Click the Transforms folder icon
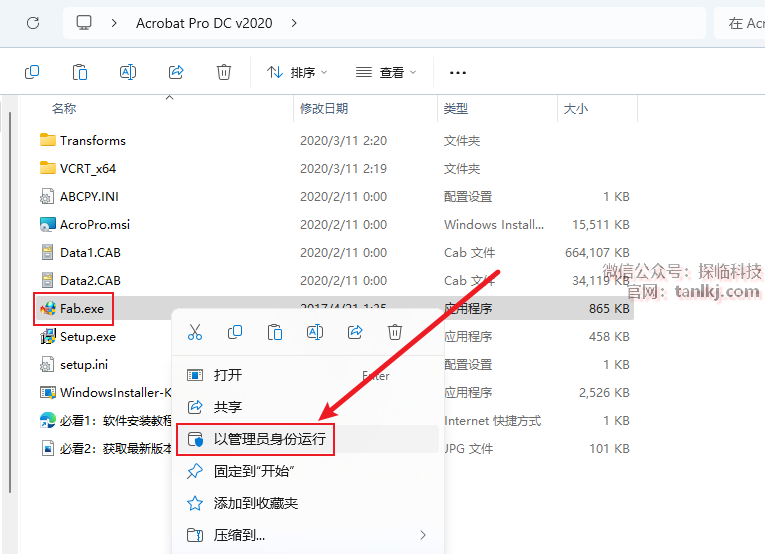The image size is (765, 554). pyautogui.click(x=47, y=140)
